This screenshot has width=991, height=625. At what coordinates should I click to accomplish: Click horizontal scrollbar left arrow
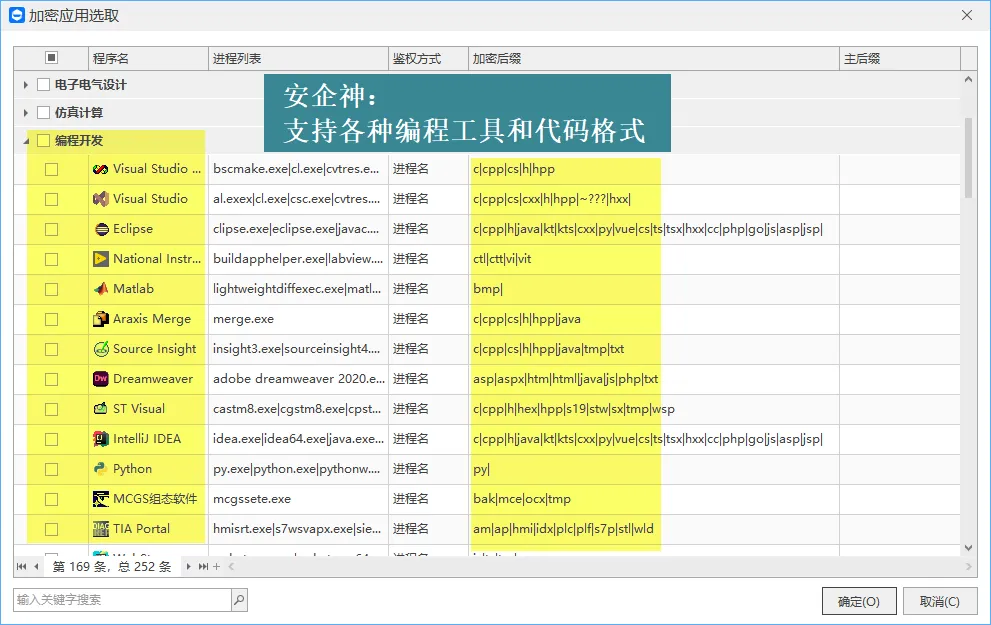point(231,567)
